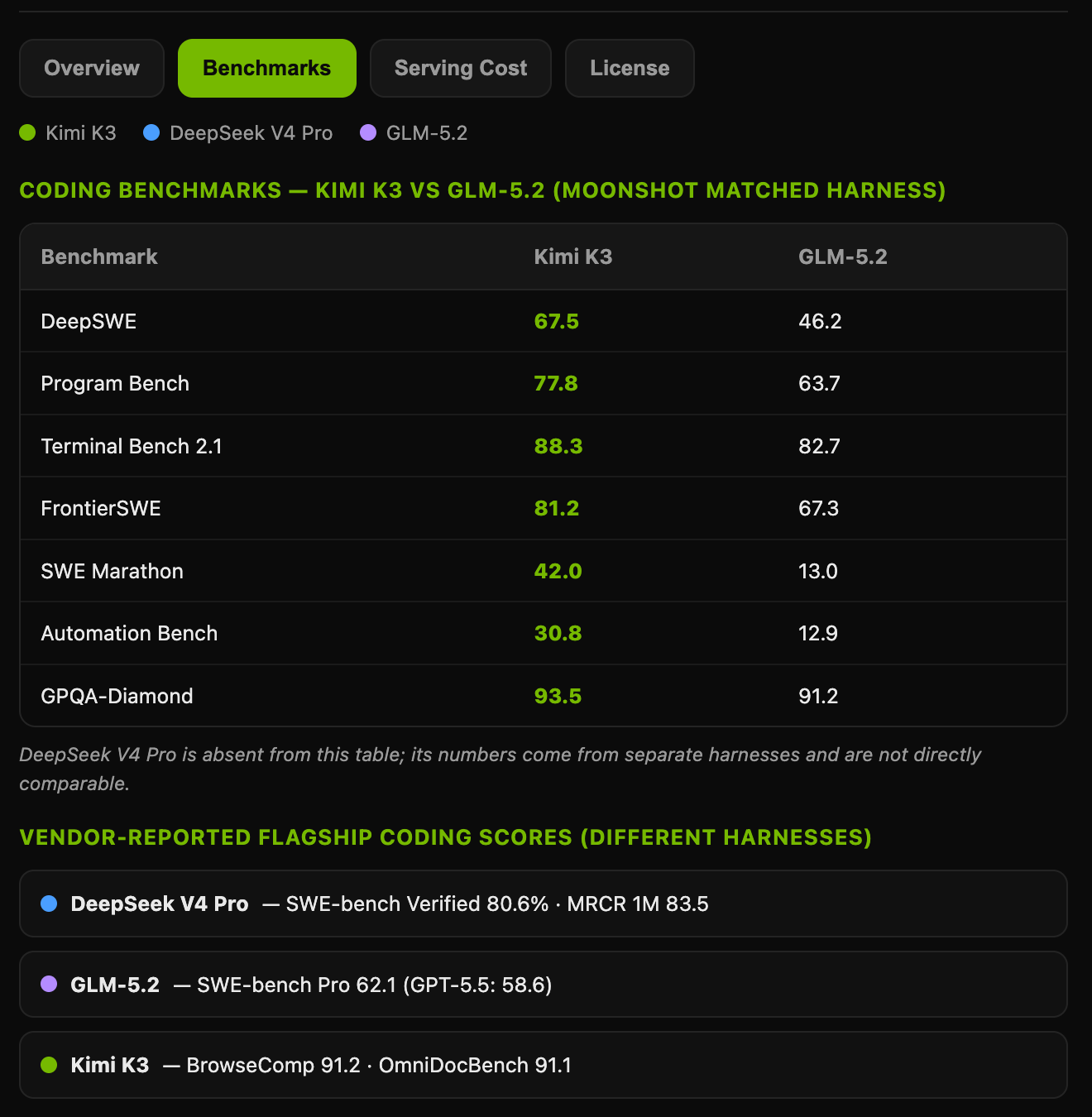Open the Kimi K3 BrowseComp card
The height and width of the screenshot is (1117, 1092).
pyautogui.click(x=544, y=1065)
